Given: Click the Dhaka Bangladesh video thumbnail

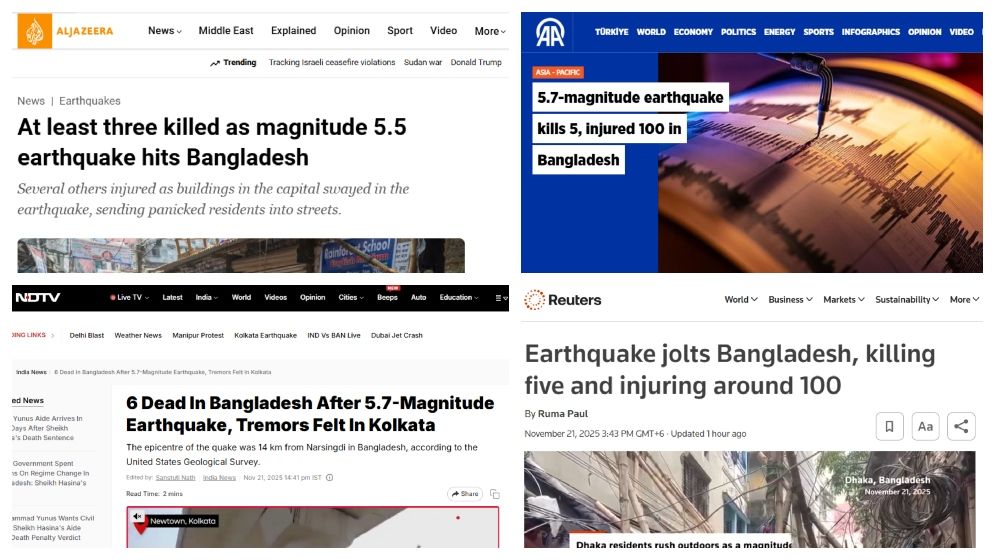Looking at the screenshot, I should click(749, 499).
